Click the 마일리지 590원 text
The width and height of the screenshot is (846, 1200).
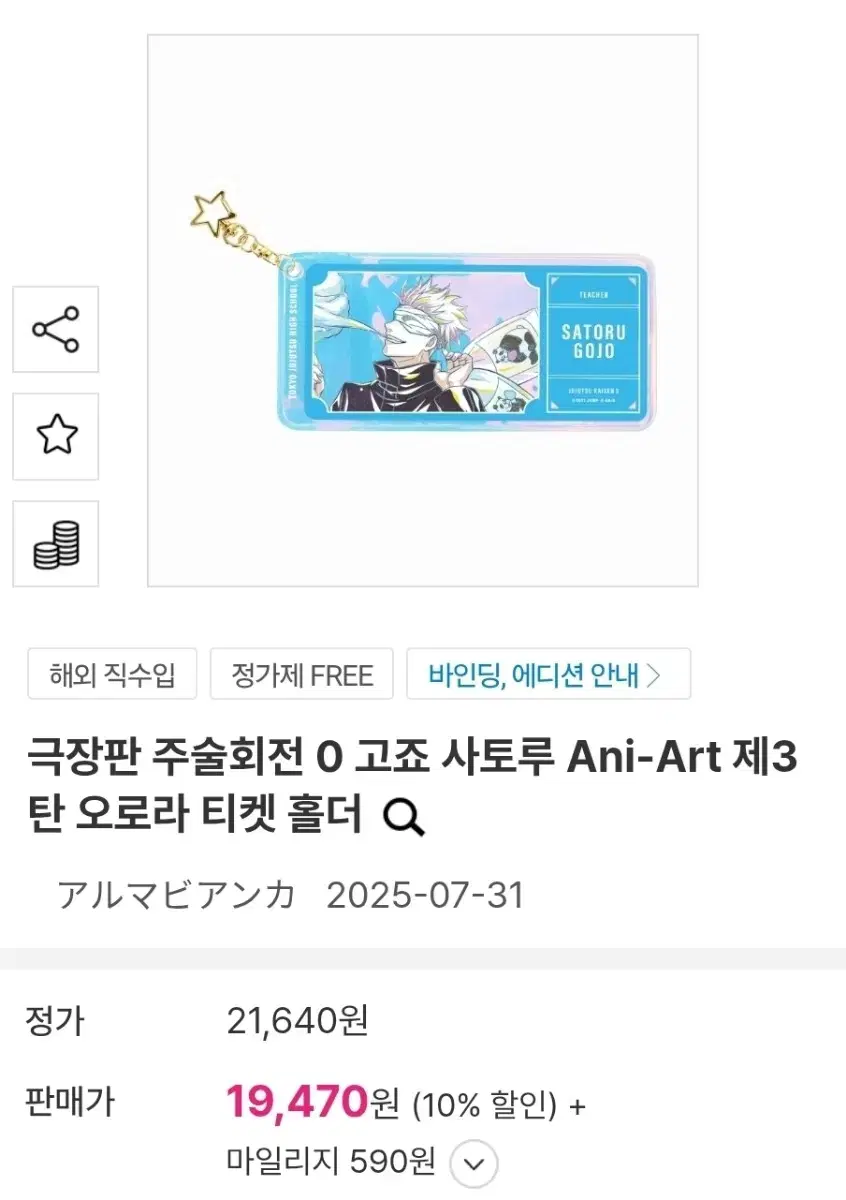[x=331, y=1162]
